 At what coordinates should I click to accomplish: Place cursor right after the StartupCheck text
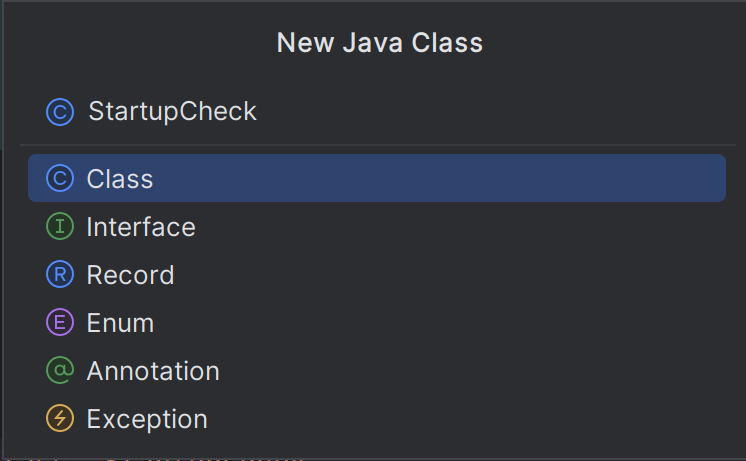[x=259, y=111]
